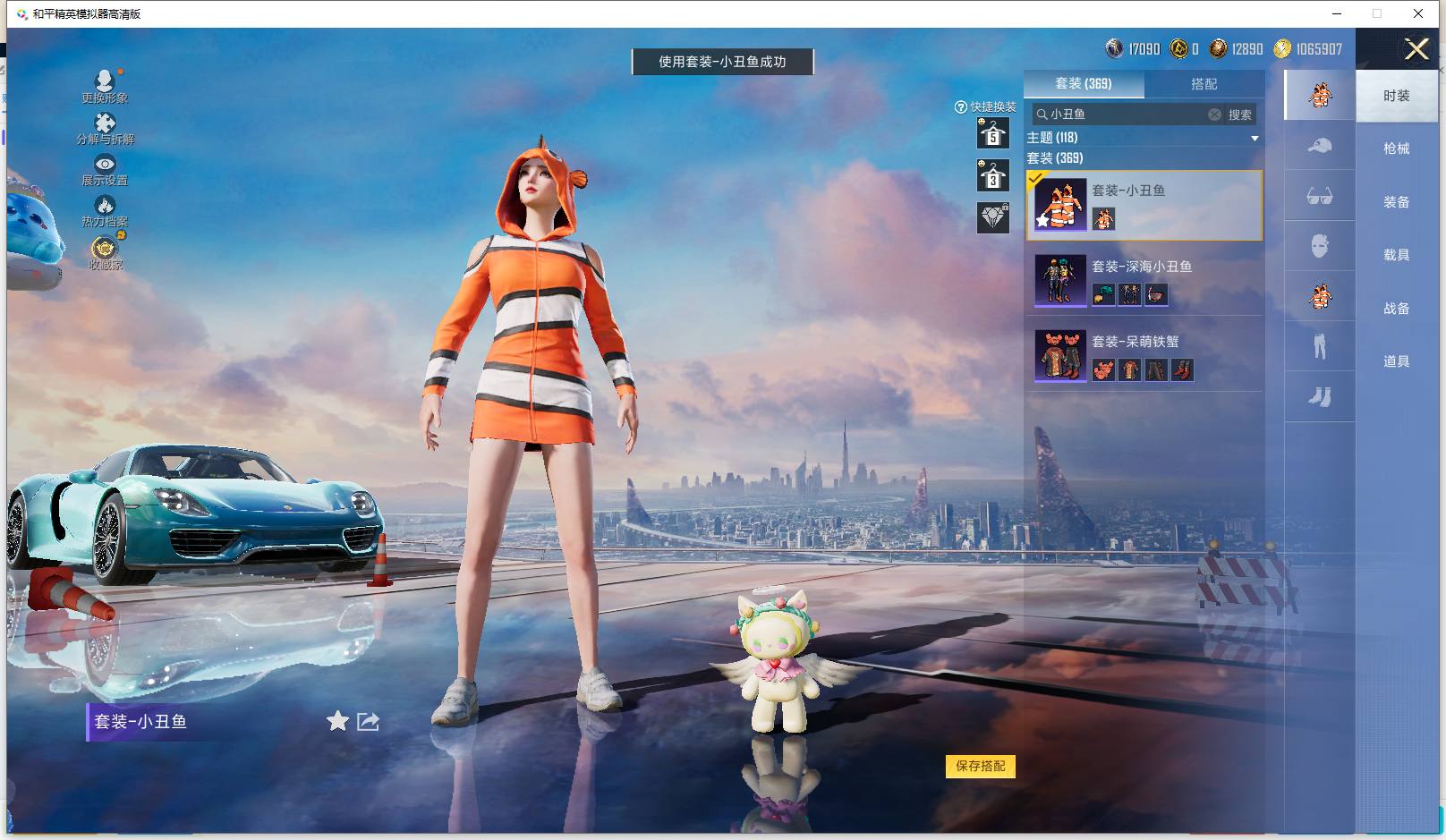
Task: Click the blue currency icon beside 17090
Action: (1114, 48)
